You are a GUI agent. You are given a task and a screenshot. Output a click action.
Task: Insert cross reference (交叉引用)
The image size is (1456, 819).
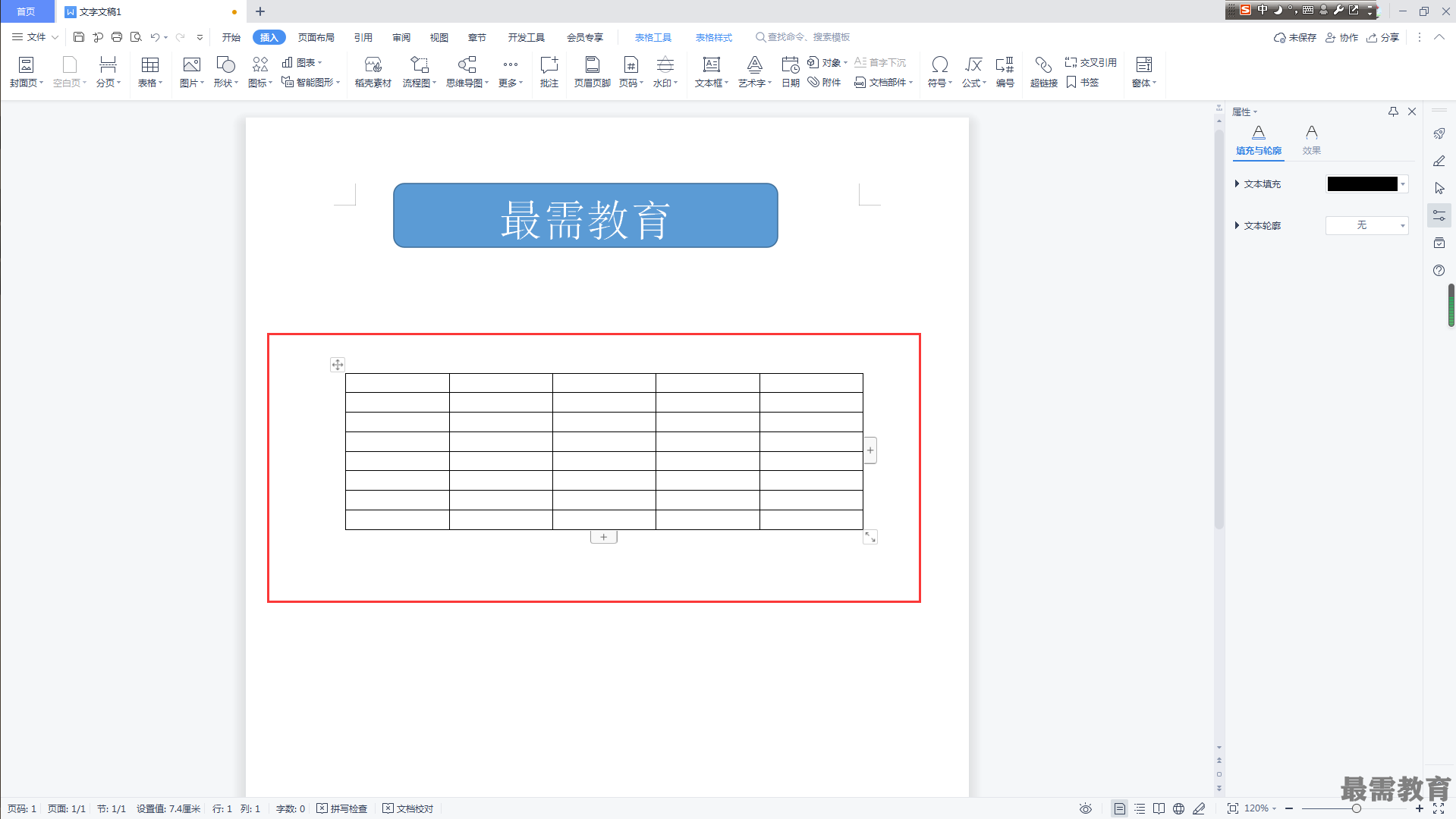(1091, 62)
